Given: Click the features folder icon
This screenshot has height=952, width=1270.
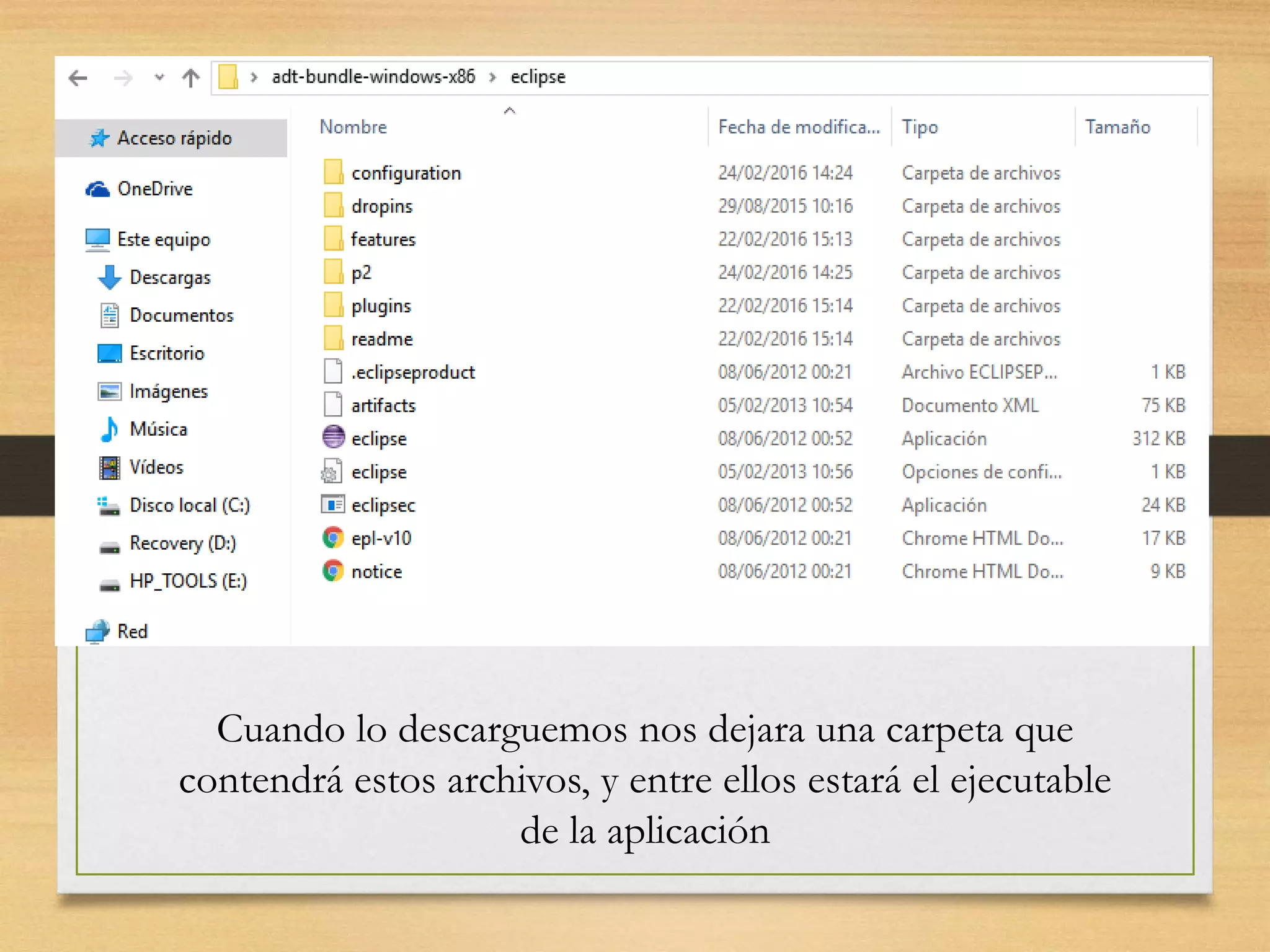Looking at the screenshot, I should pyautogui.click(x=333, y=239).
